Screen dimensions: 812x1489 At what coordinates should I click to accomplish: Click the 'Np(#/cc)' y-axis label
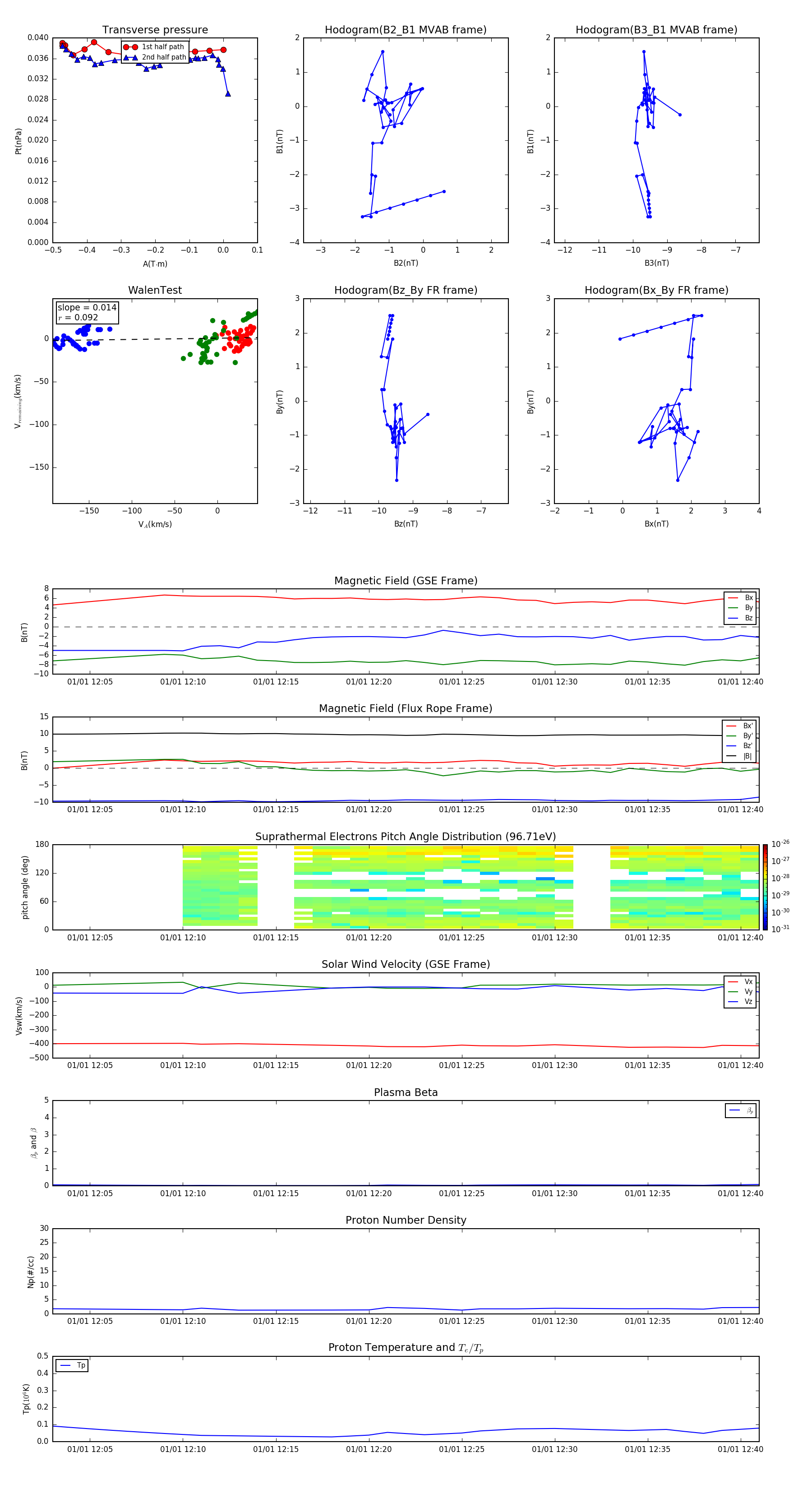coord(31,1272)
